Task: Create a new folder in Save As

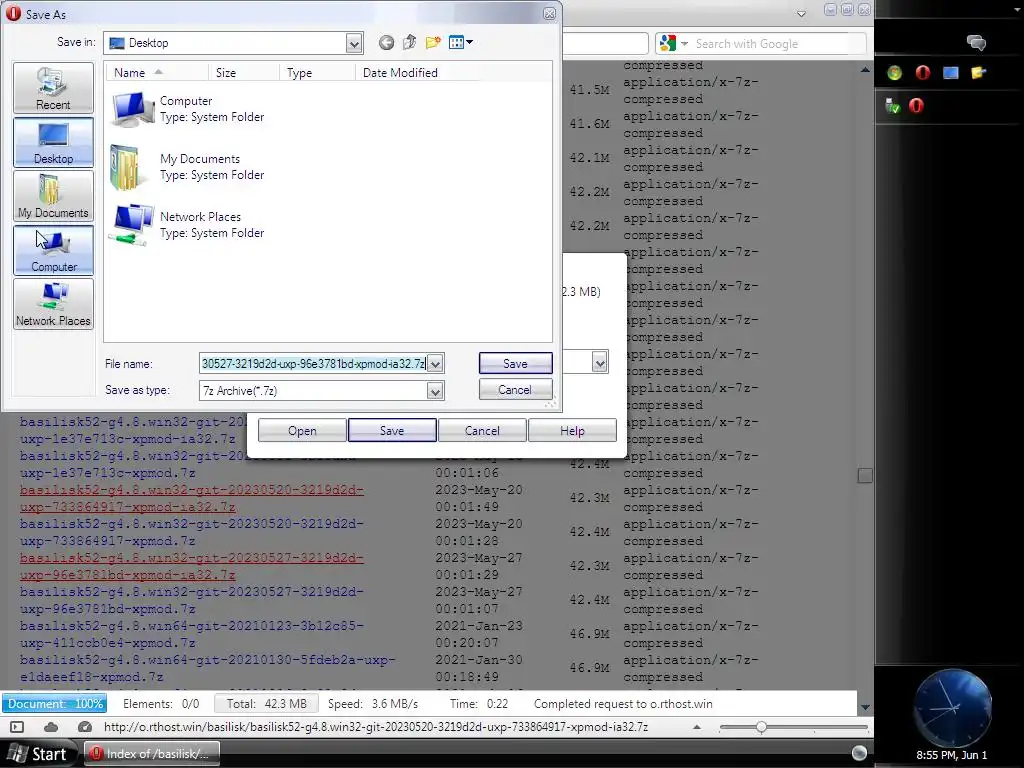Action: (432, 43)
